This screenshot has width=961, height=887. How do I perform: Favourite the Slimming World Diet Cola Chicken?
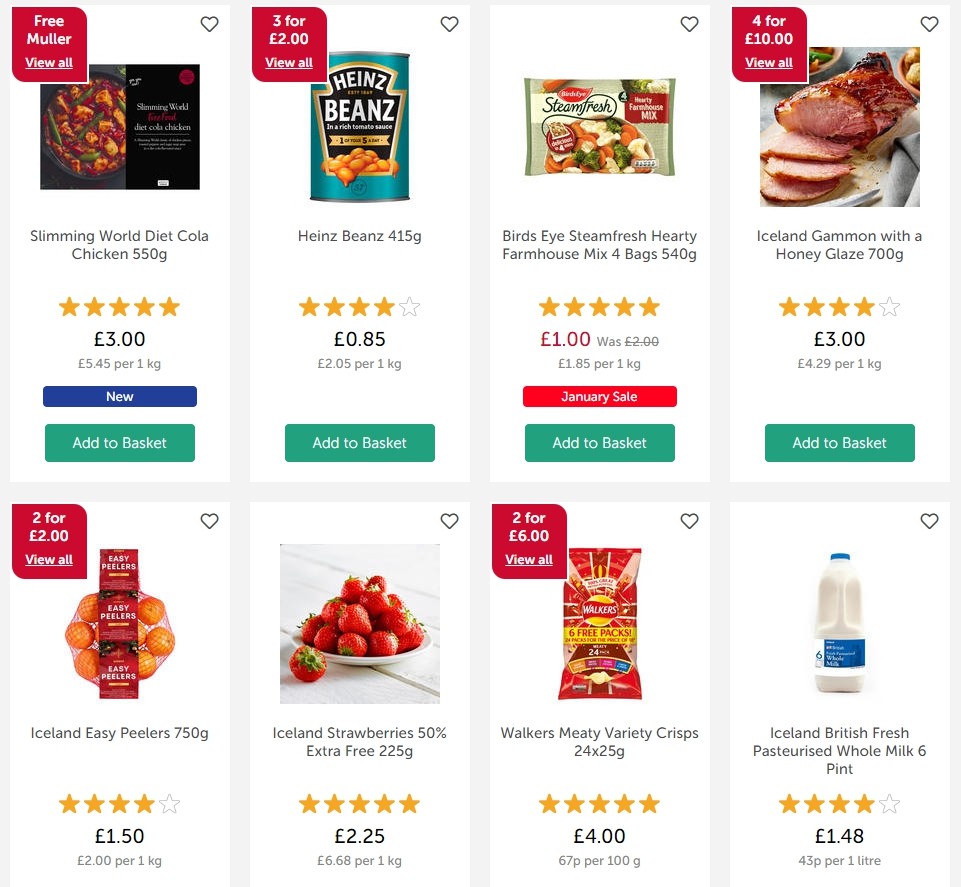click(209, 24)
